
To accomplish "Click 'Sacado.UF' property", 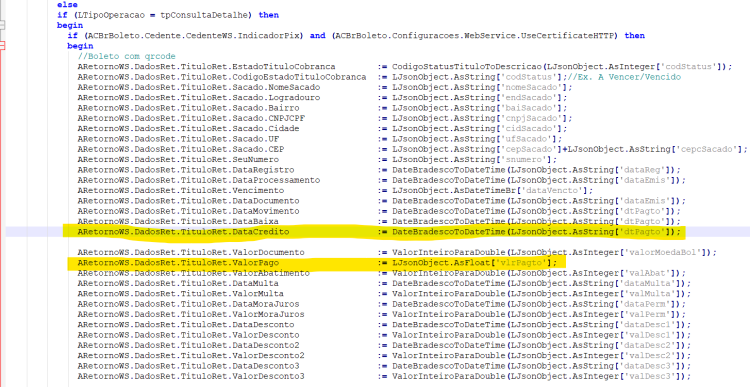I will pos(255,139).
